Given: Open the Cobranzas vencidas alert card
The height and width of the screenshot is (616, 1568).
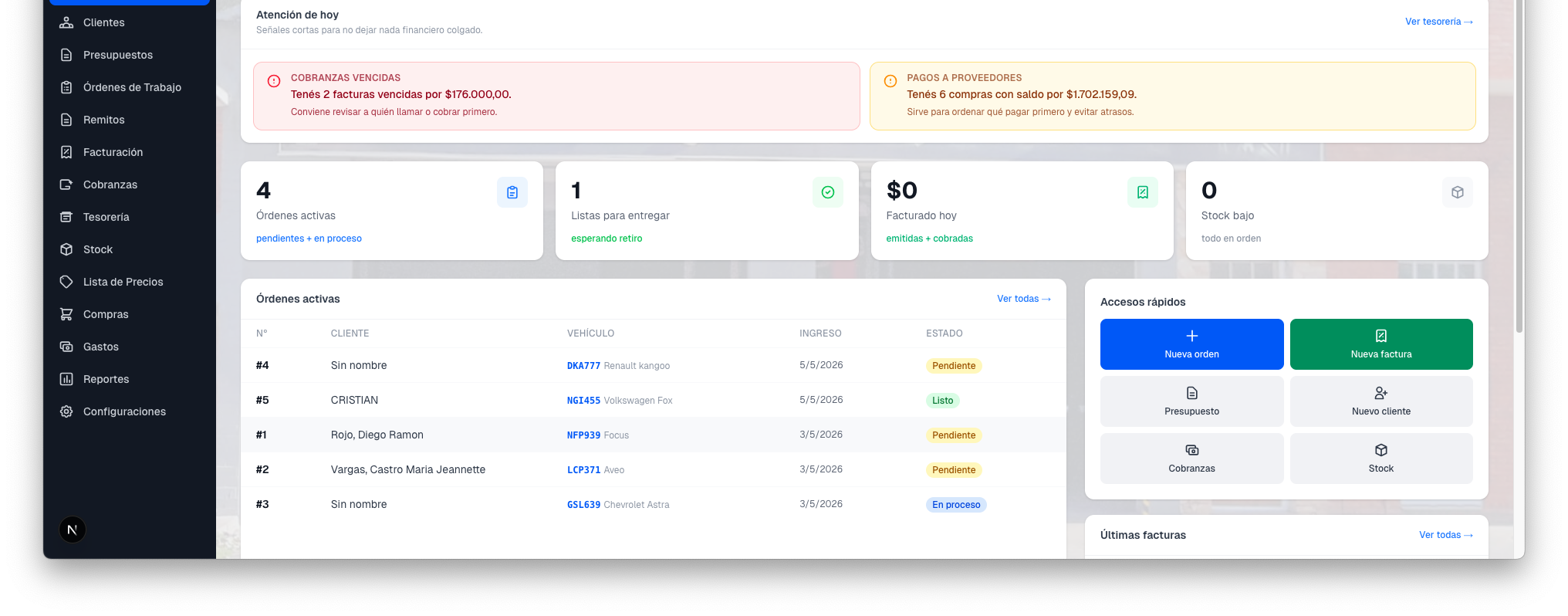Looking at the screenshot, I should tap(556, 96).
